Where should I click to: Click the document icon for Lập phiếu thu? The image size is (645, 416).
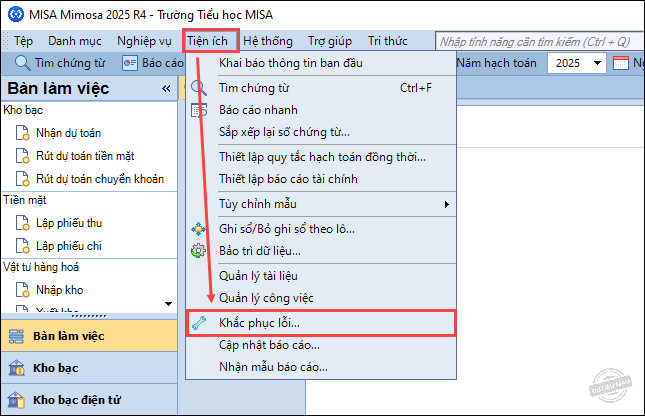pos(22,223)
